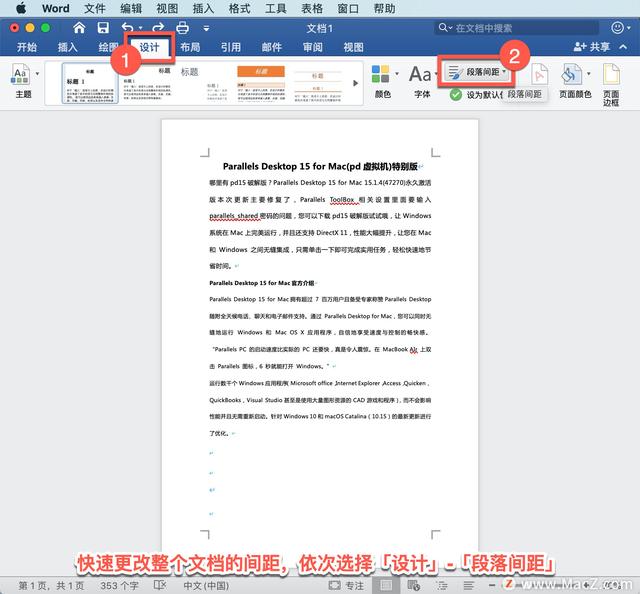
Task: Switch to outline view icon
Action: tap(442, 586)
